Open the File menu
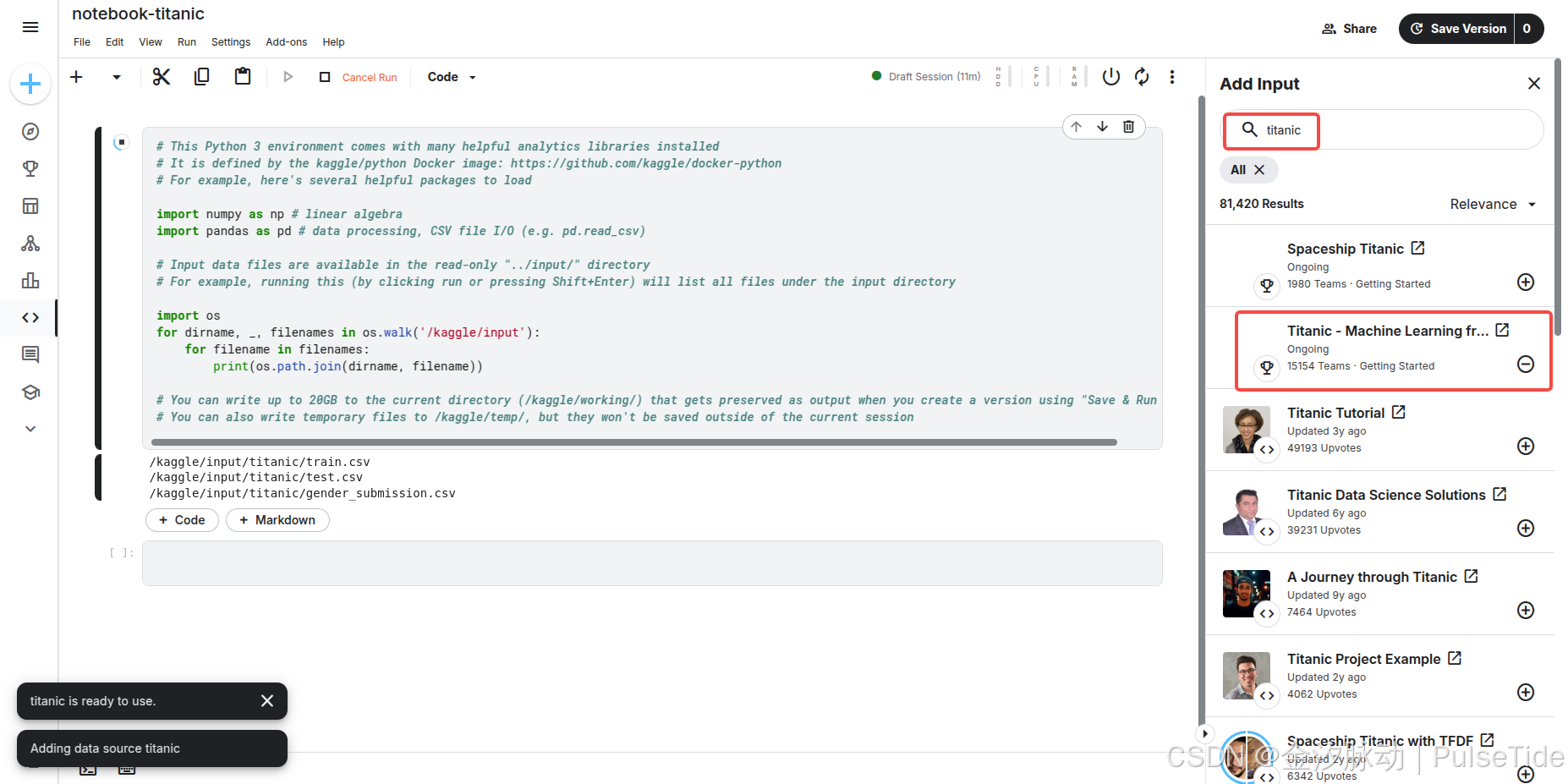1568x784 pixels. point(82,42)
